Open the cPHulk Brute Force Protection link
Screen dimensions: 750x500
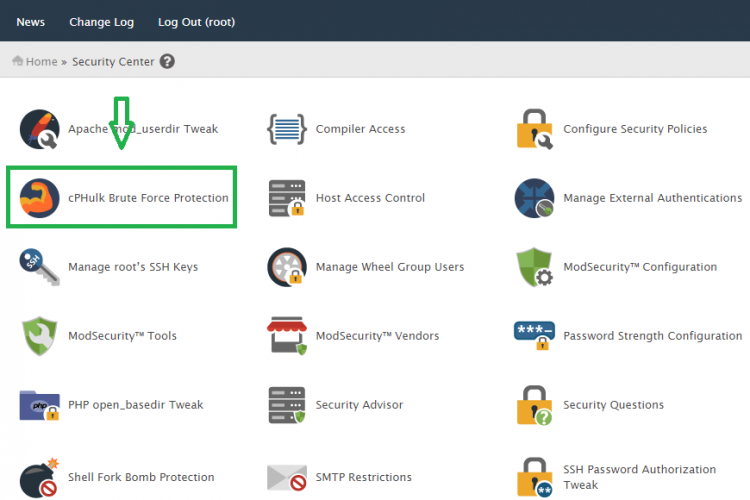coord(148,198)
